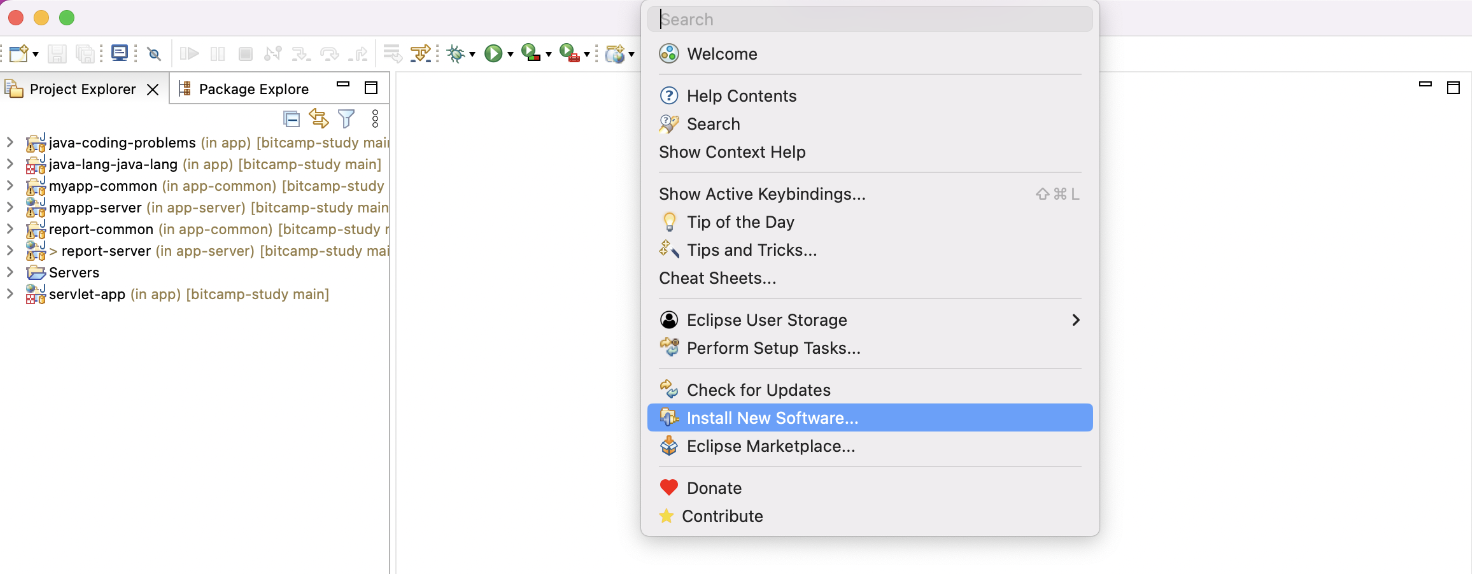Click the Disconnect debug icon
This screenshot has height=574, width=1472.
[x=273, y=54]
